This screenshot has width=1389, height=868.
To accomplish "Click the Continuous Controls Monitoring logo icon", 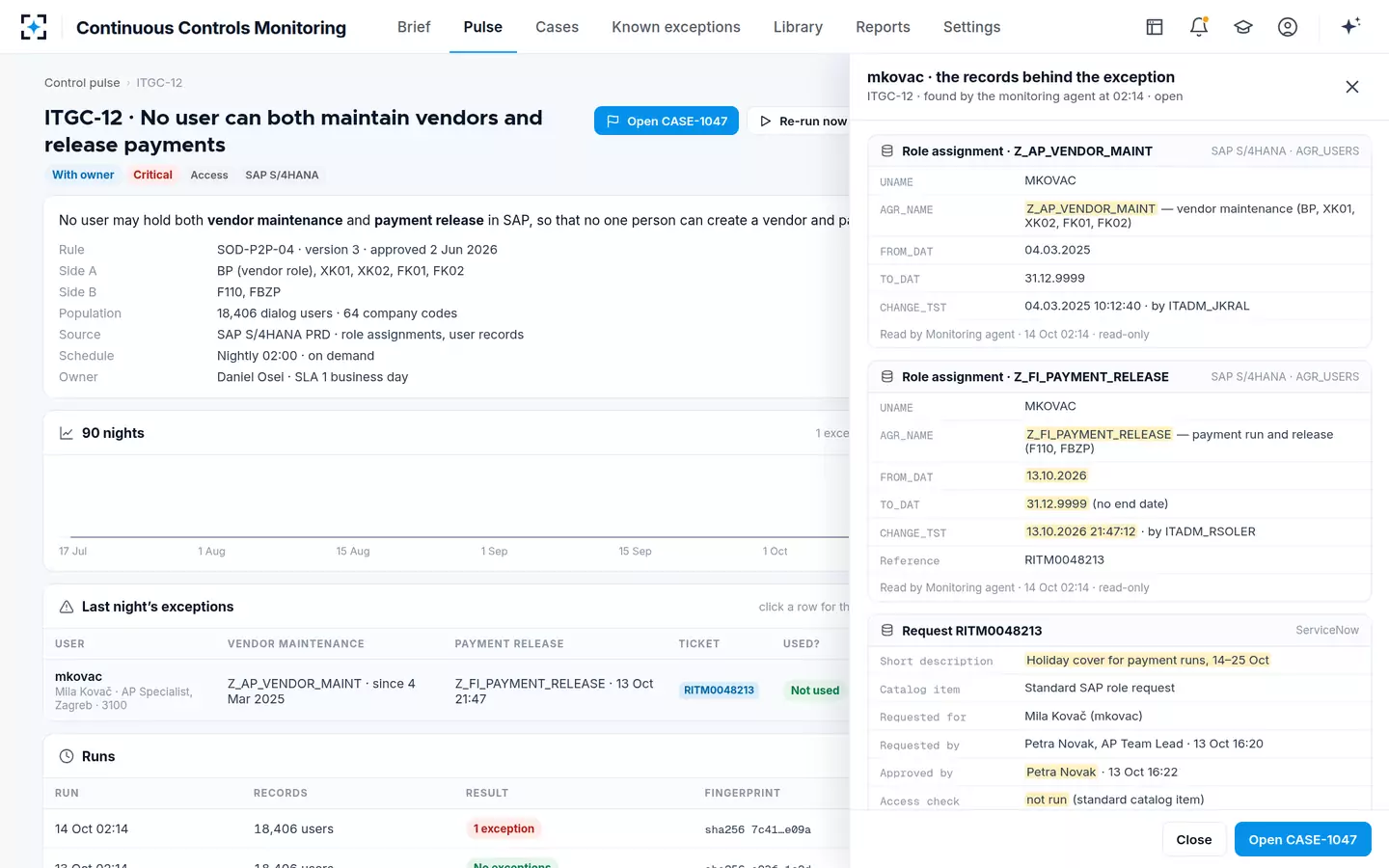I will coord(34,27).
